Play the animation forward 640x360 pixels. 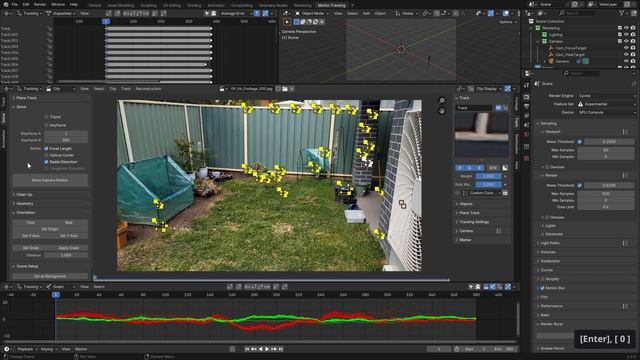[267, 349]
